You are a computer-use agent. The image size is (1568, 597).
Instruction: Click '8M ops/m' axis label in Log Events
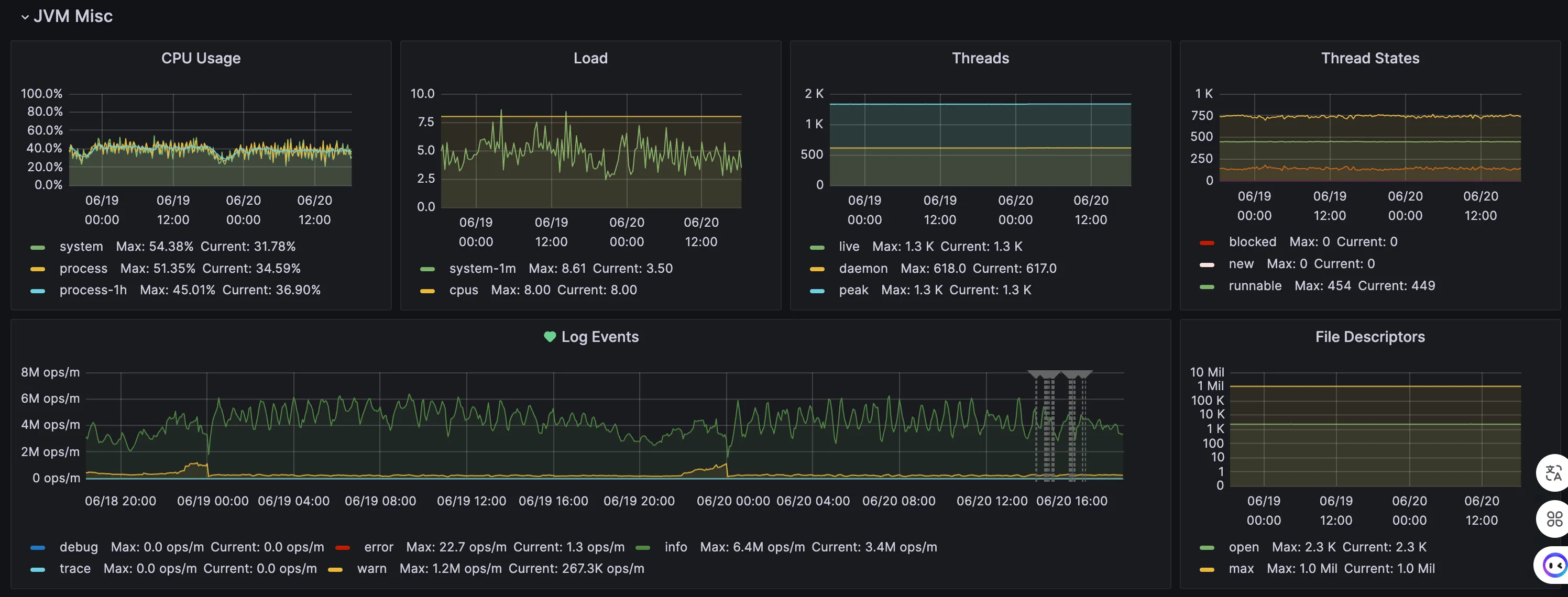point(50,372)
